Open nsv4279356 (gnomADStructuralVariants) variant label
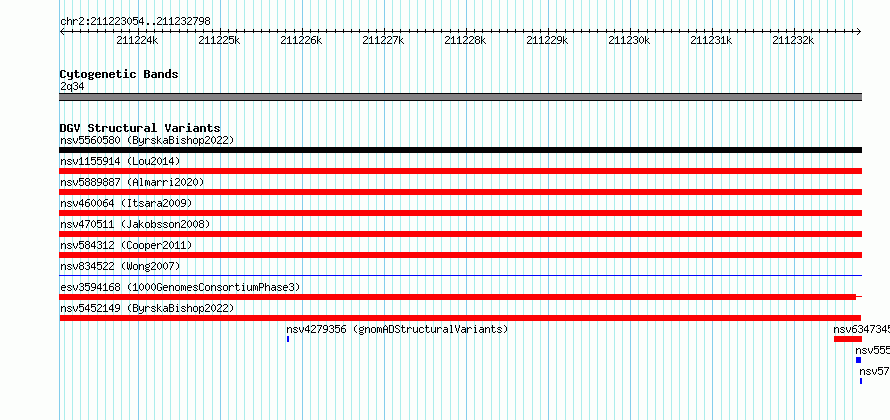 click(x=397, y=329)
